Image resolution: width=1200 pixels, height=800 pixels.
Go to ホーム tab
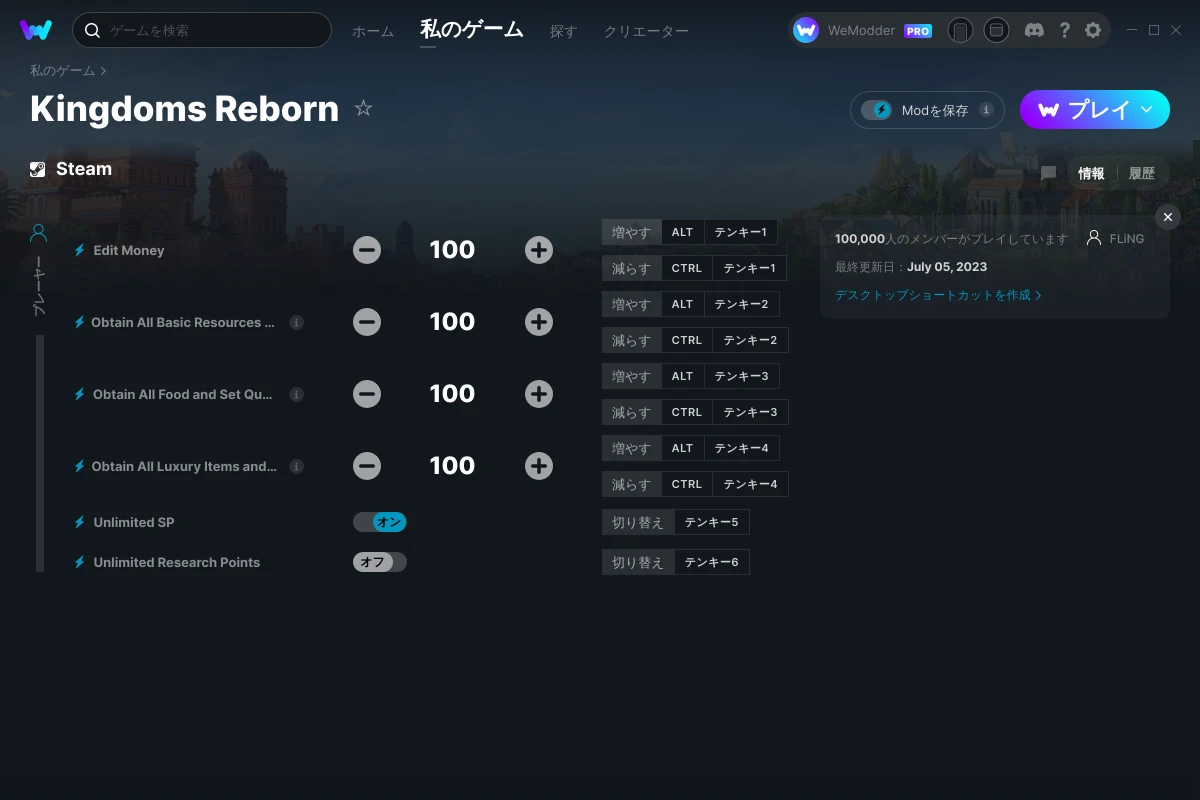(373, 31)
